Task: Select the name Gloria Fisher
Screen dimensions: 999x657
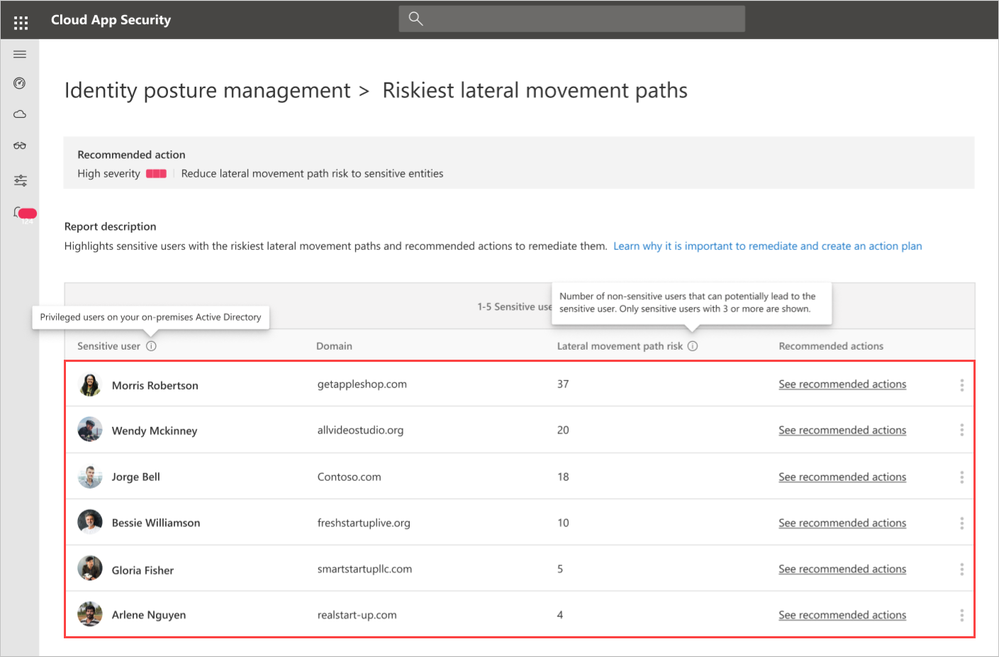Action: click(x=143, y=570)
